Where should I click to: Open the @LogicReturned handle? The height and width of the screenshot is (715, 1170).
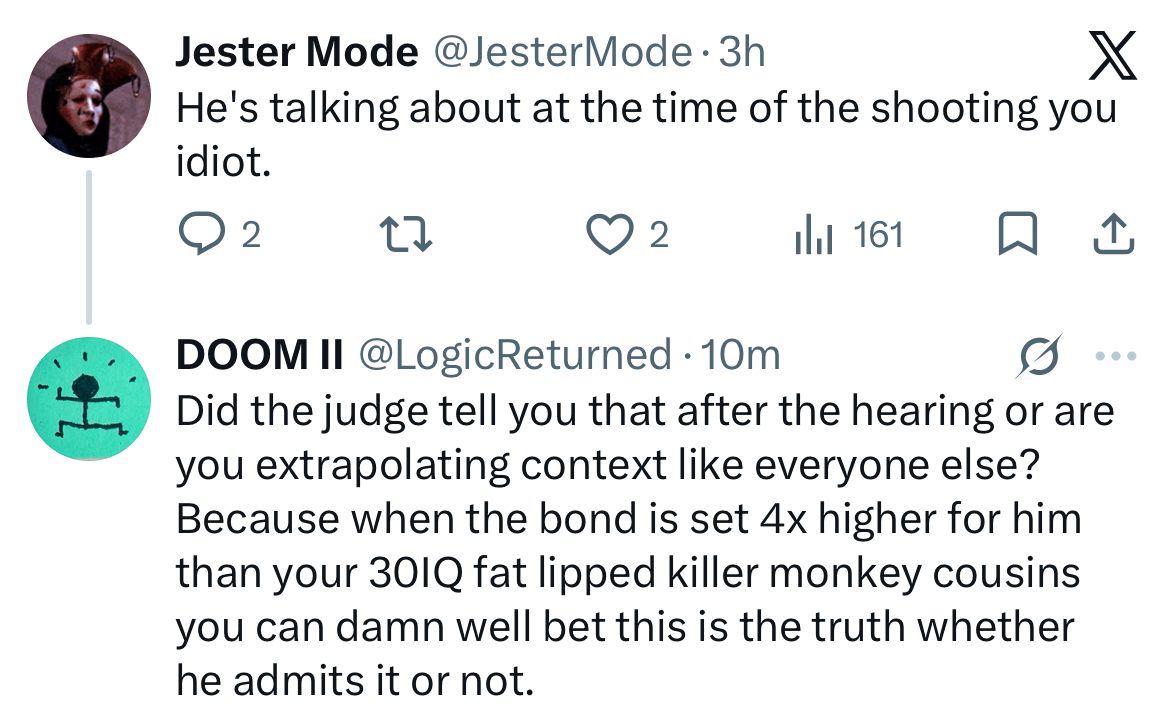point(516,355)
